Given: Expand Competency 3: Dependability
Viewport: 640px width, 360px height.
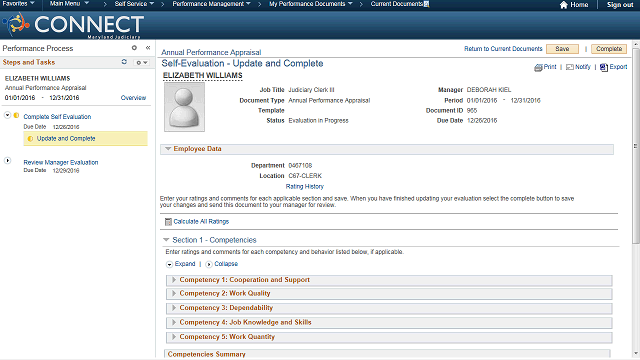Looking at the screenshot, I should 174,308.
